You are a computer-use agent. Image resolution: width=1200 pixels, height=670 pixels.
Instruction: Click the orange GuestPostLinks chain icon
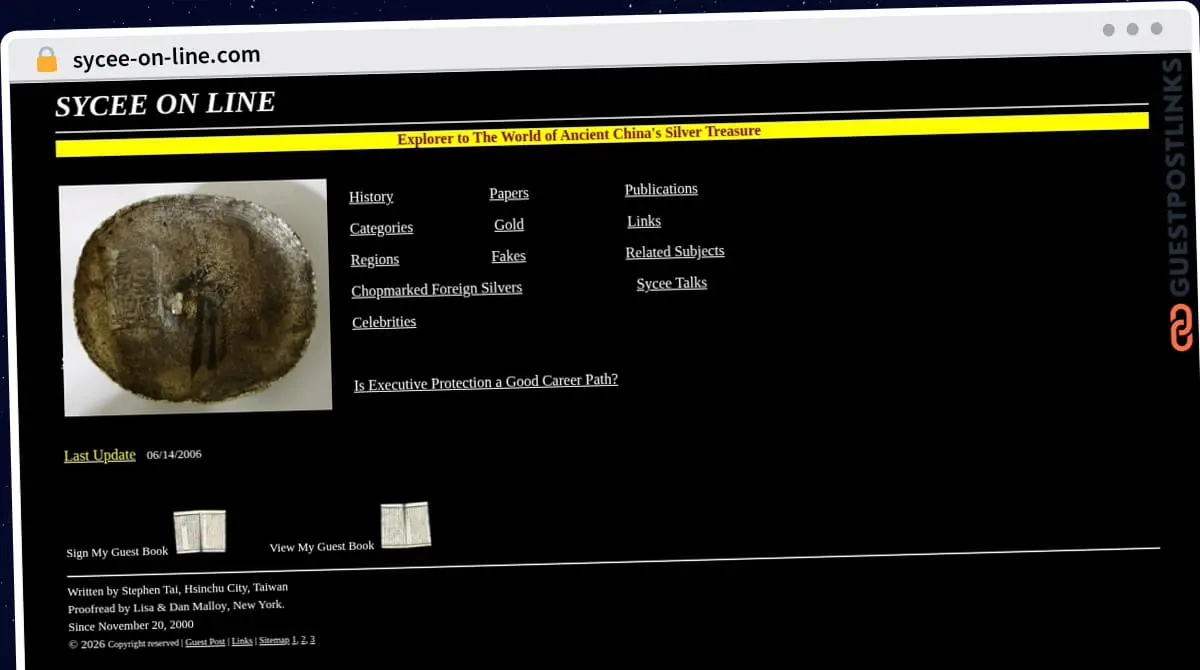click(1182, 328)
